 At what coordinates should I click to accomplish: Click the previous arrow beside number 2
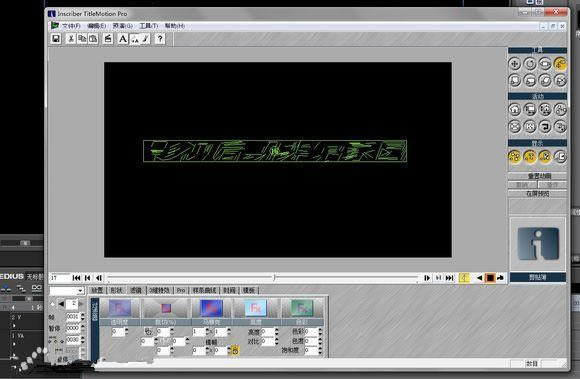[x=61, y=304]
